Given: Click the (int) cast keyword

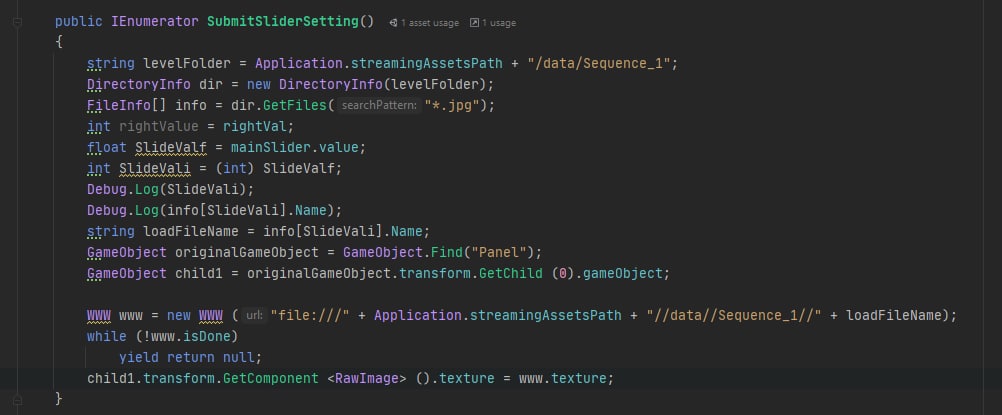Looking at the screenshot, I should [235, 168].
